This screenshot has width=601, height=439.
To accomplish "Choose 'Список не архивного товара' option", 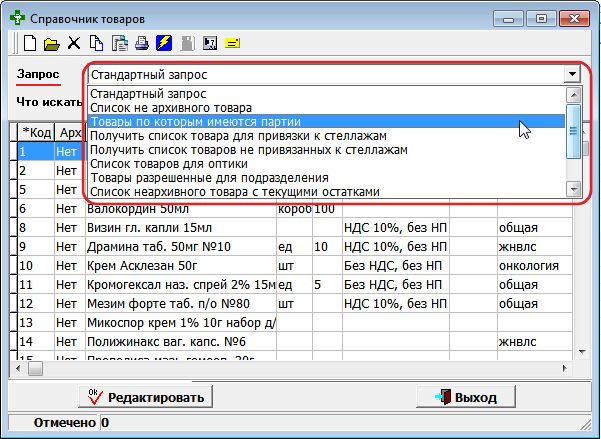I will (x=327, y=108).
